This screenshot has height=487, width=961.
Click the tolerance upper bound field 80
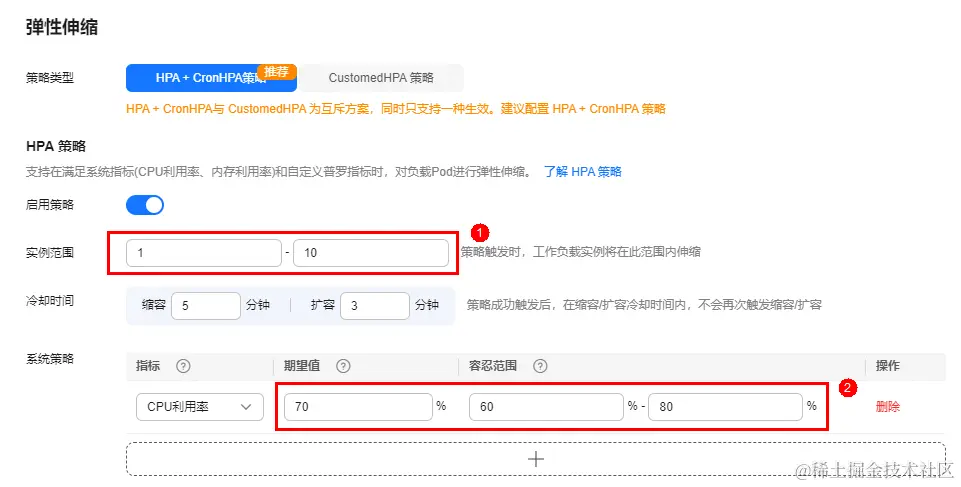click(x=726, y=407)
